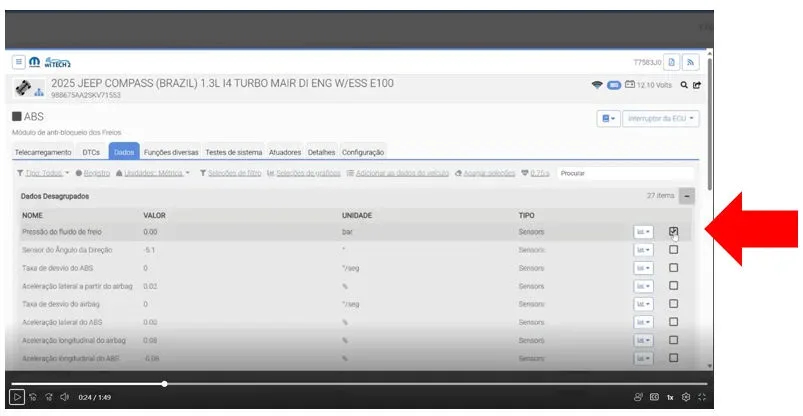Open graph dropdown for Sensor do Ângulo da Direção

click(643, 250)
